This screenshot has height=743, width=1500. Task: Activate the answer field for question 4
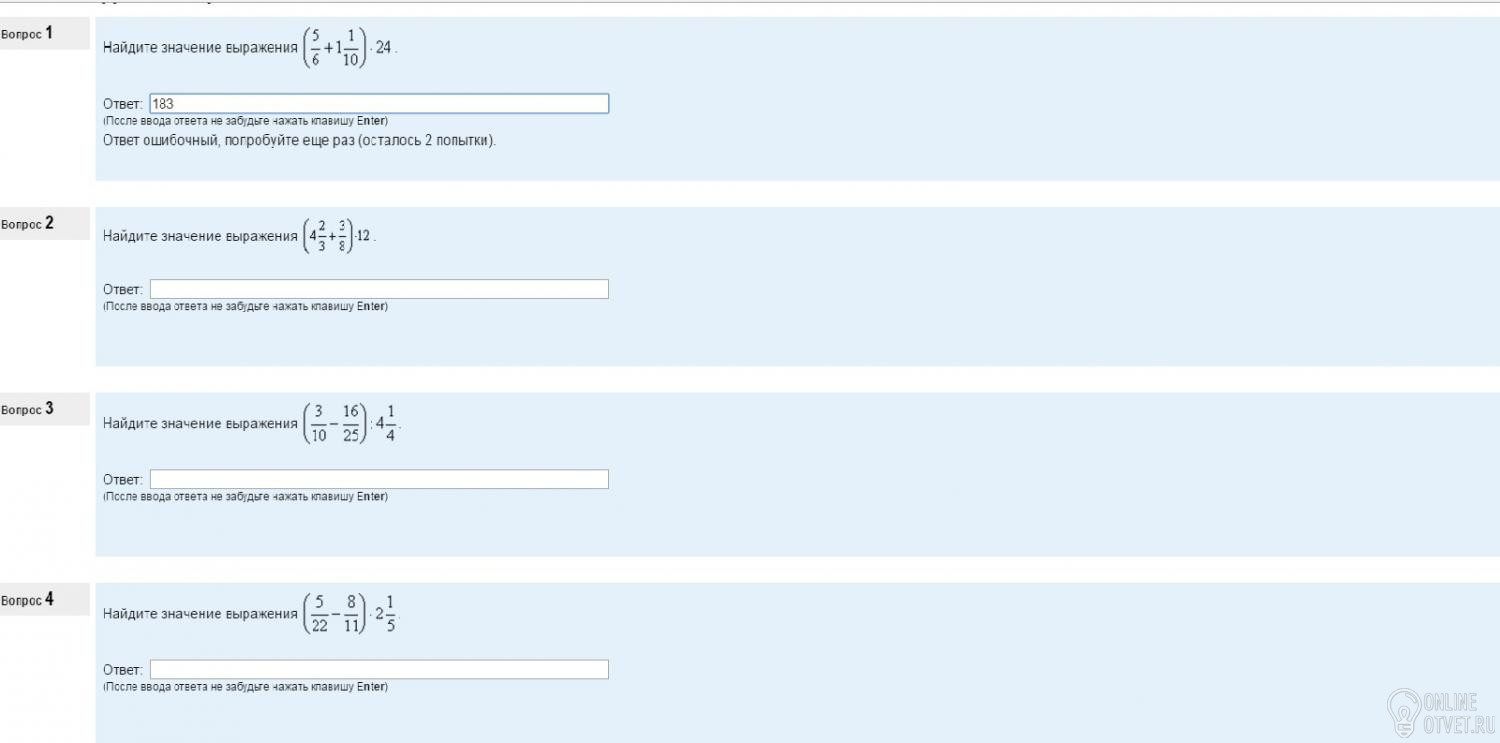tap(378, 669)
